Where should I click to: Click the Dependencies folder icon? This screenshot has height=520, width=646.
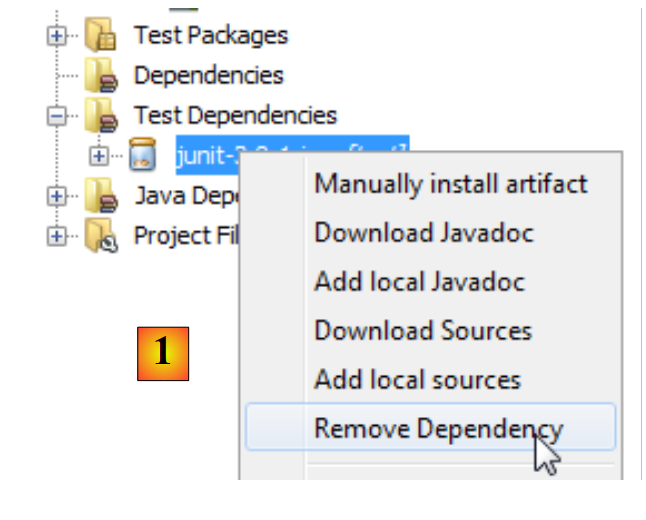pos(101,76)
